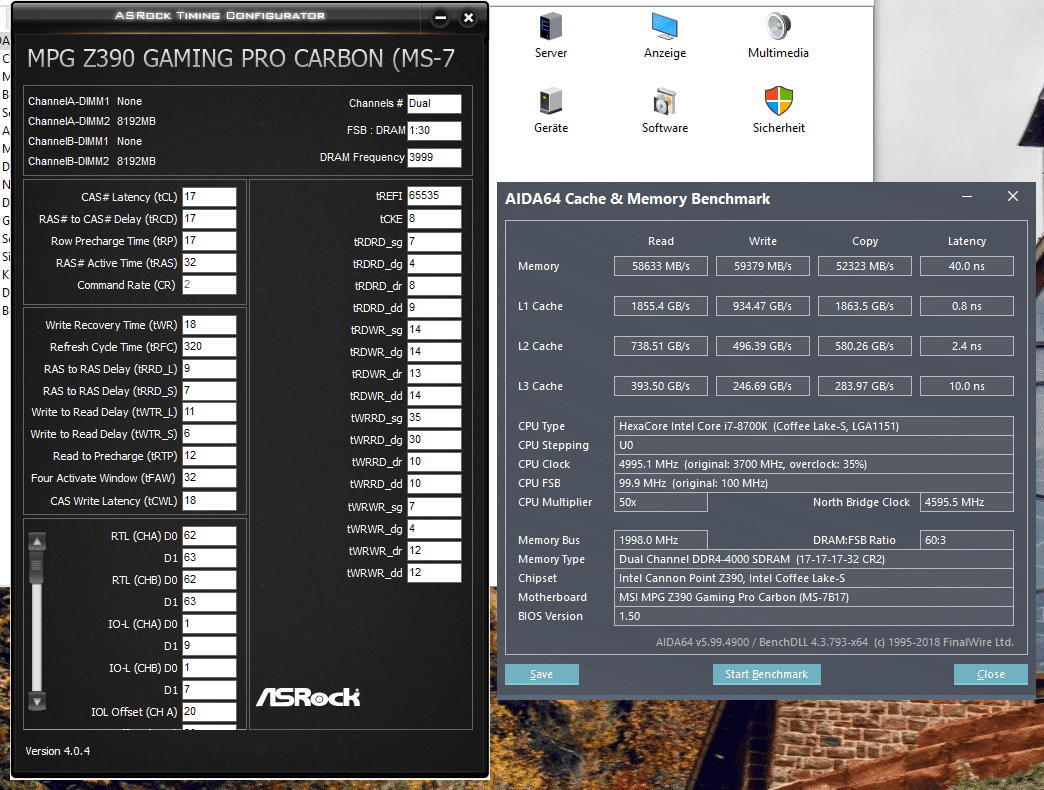Viewport: 1044px width, 790px height.
Task: Click the L3 Cache Copy 283.97 GB/s value
Action: pyautogui.click(x=864, y=386)
